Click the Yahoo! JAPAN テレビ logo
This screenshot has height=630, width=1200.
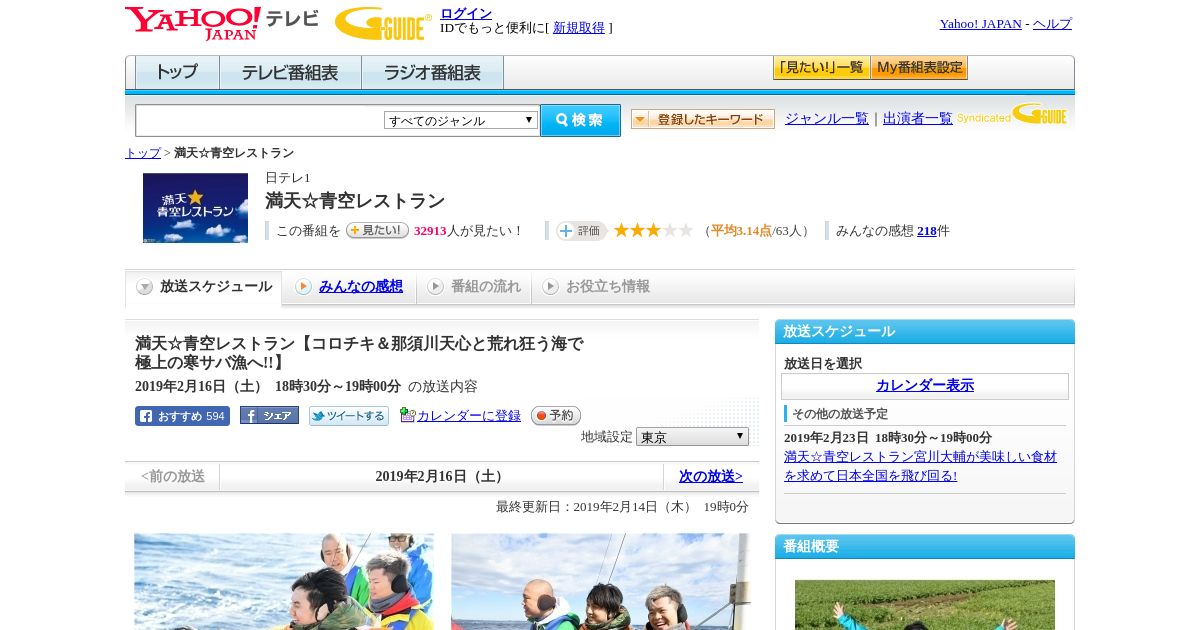click(221, 23)
